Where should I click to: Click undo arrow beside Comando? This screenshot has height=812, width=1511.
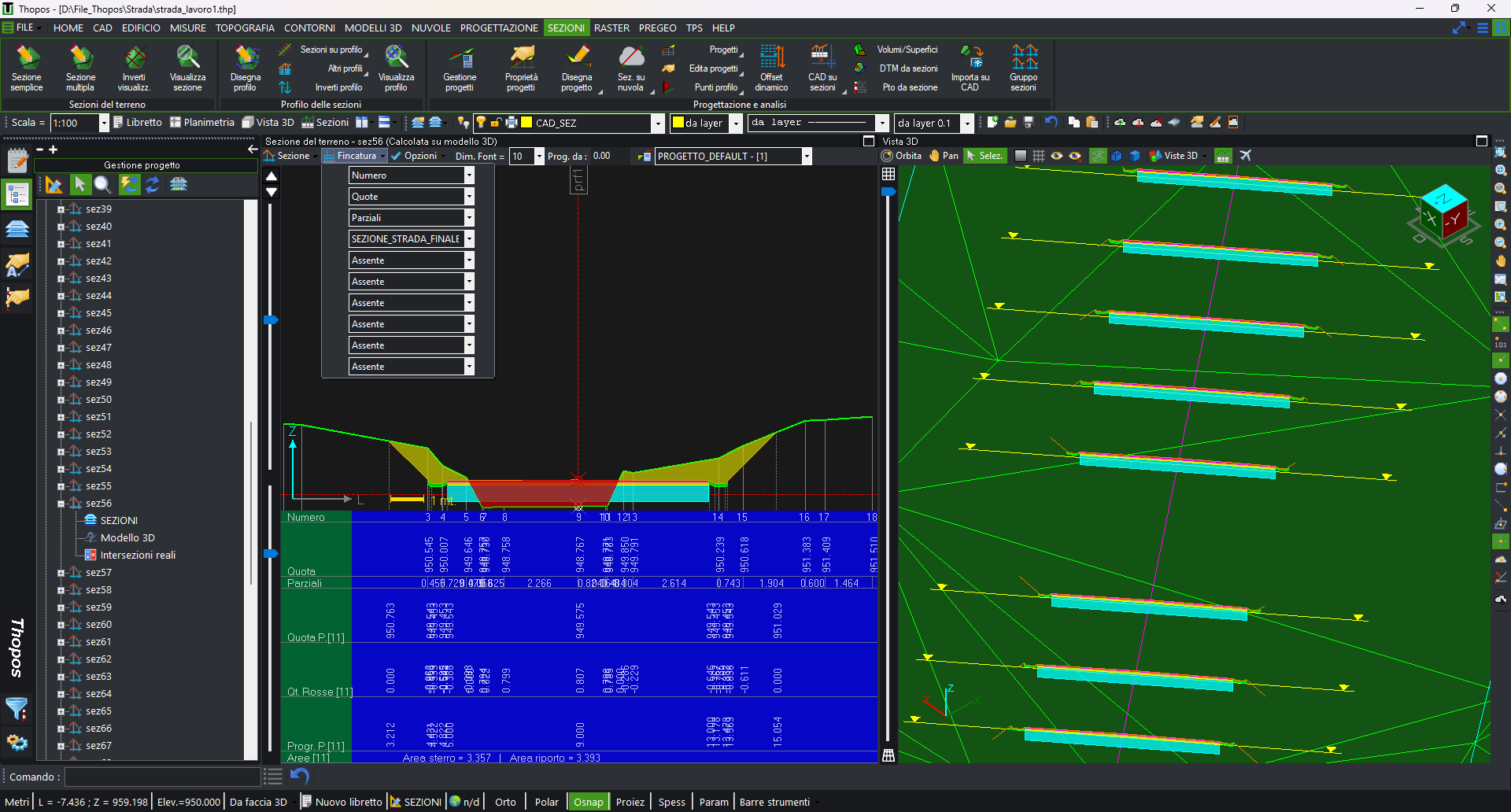tap(300, 777)
